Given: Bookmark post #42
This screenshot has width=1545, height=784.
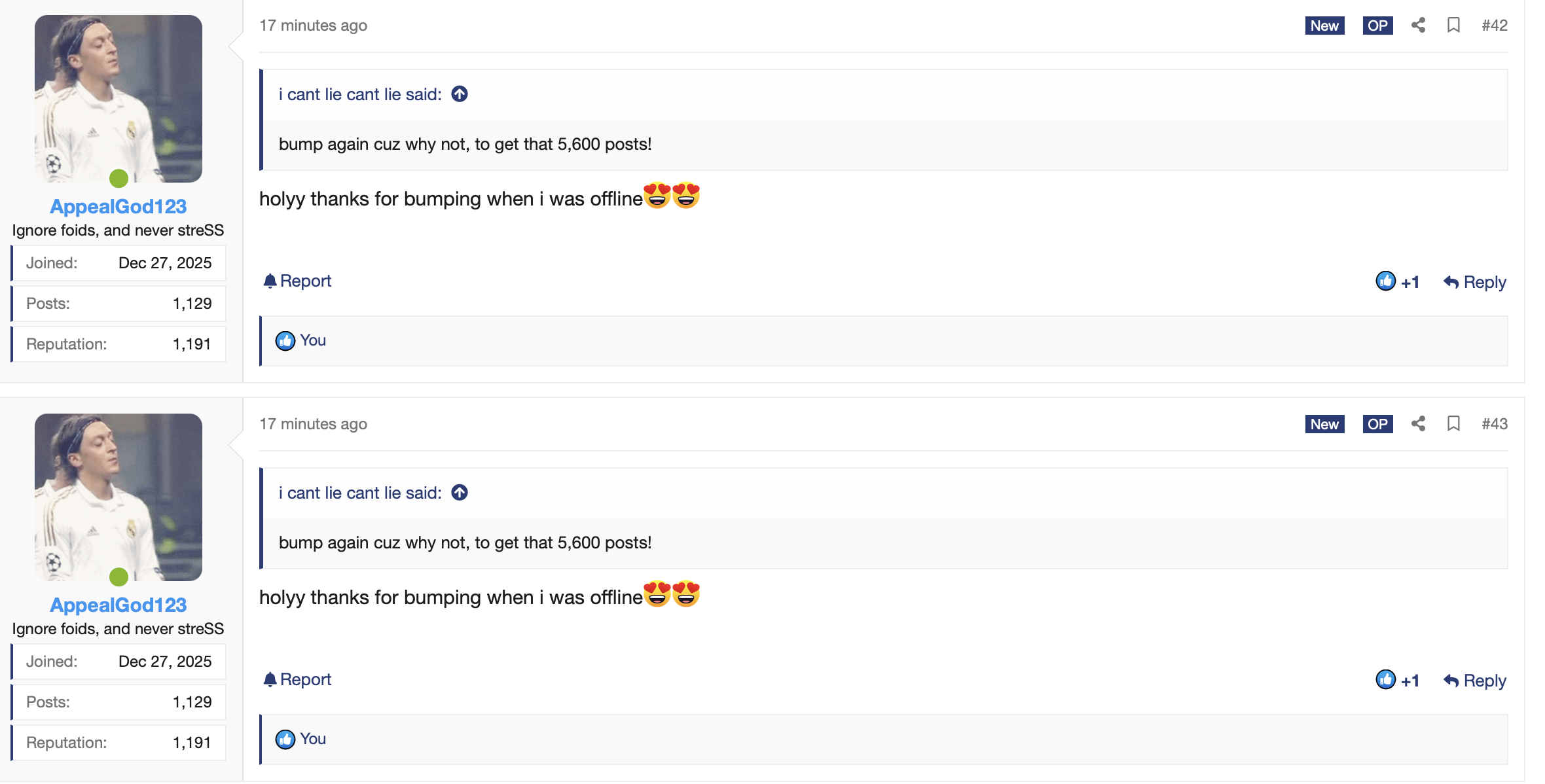Looking at the screenshot, I should 1453,26.
